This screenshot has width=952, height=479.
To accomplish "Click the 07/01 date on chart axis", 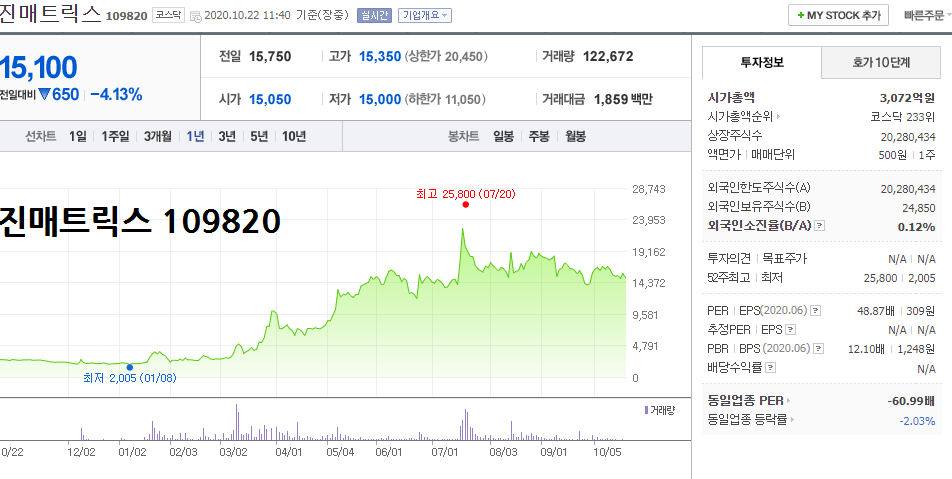I will (444, 452).
